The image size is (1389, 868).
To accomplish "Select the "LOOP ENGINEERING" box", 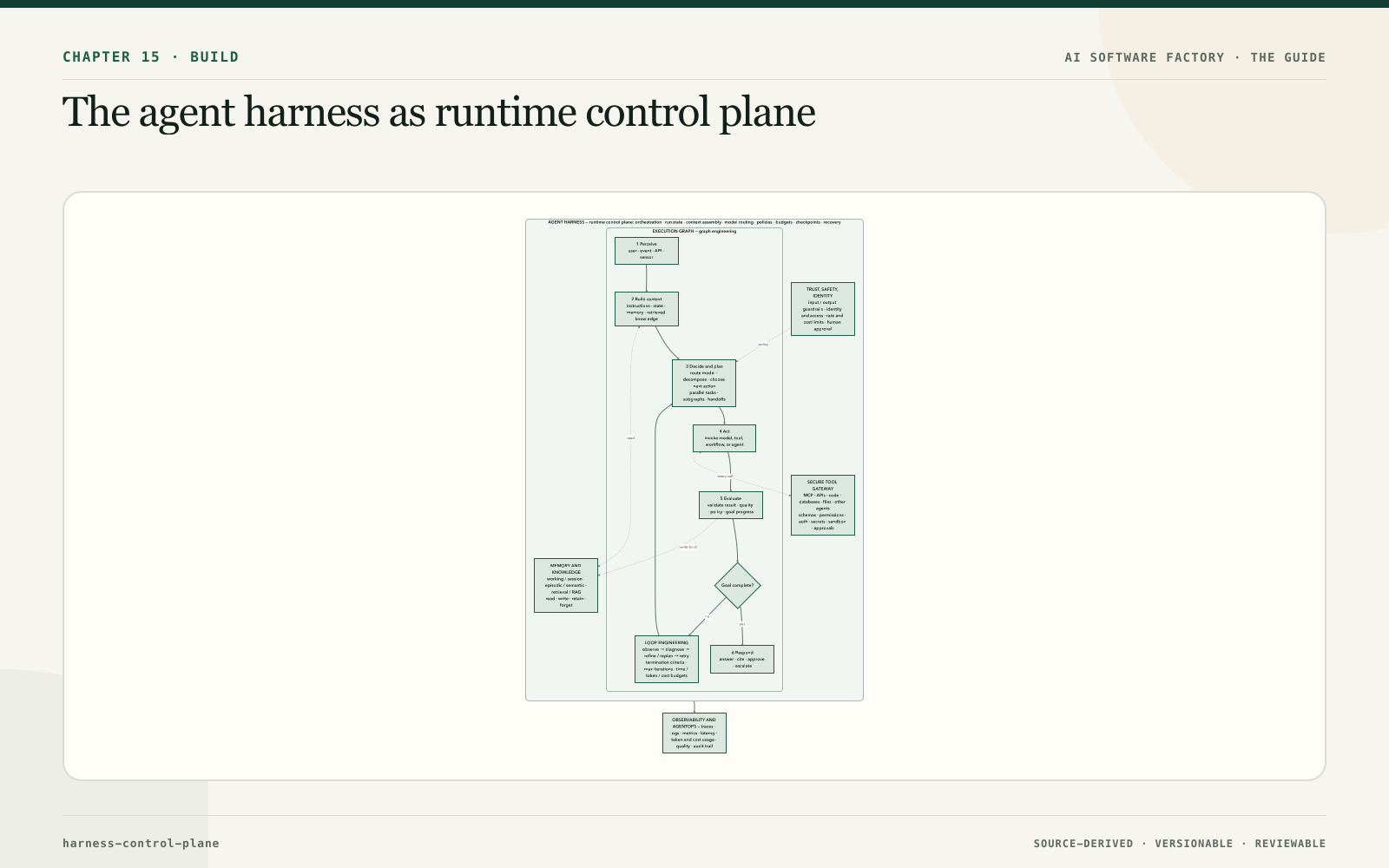I will [667, 660].
